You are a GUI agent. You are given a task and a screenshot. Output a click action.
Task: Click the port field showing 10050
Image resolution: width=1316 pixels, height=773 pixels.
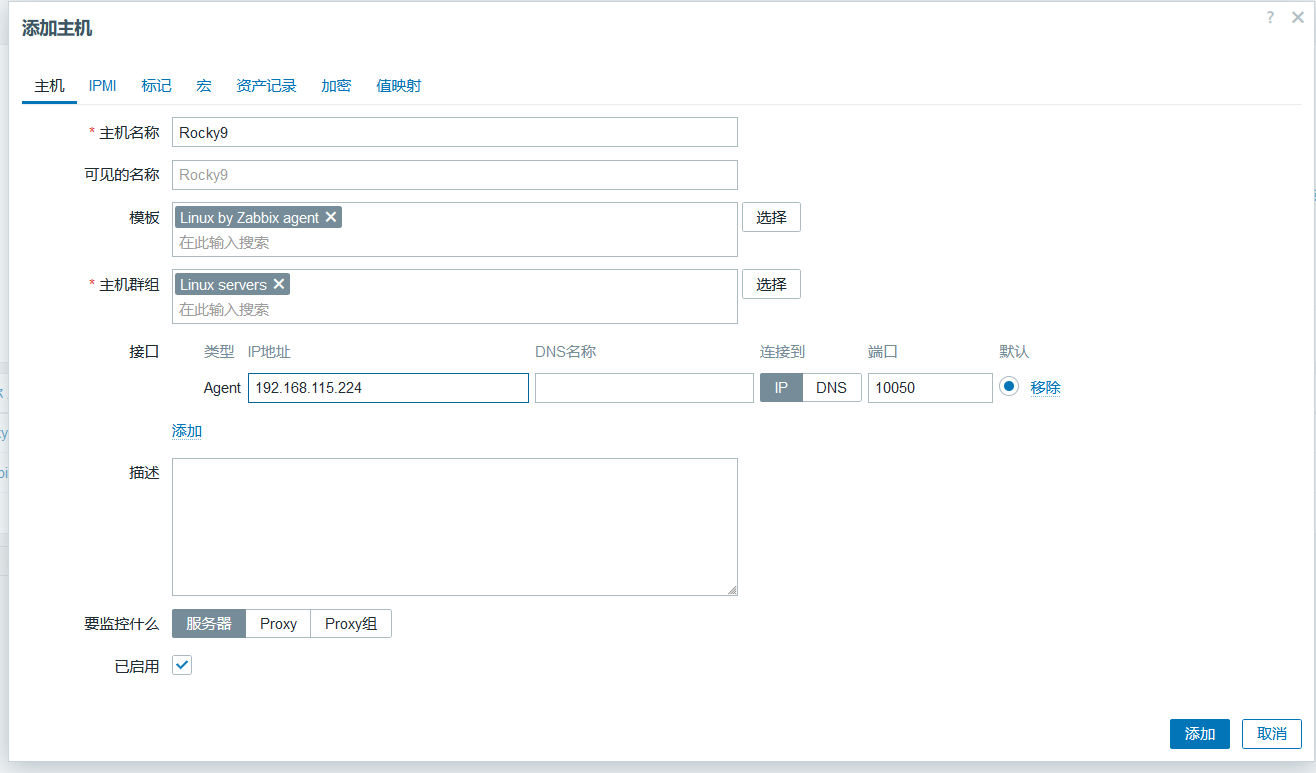[930, 388]
